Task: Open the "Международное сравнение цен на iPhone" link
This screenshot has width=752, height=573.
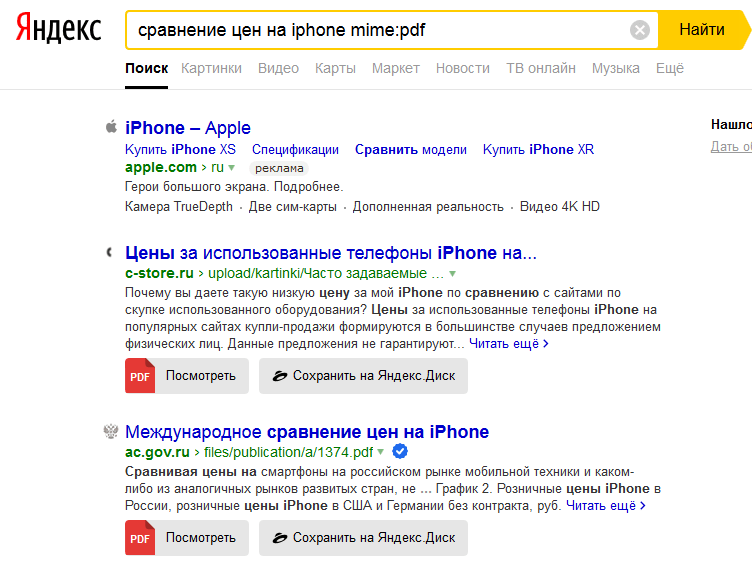Action: [307, 432]
